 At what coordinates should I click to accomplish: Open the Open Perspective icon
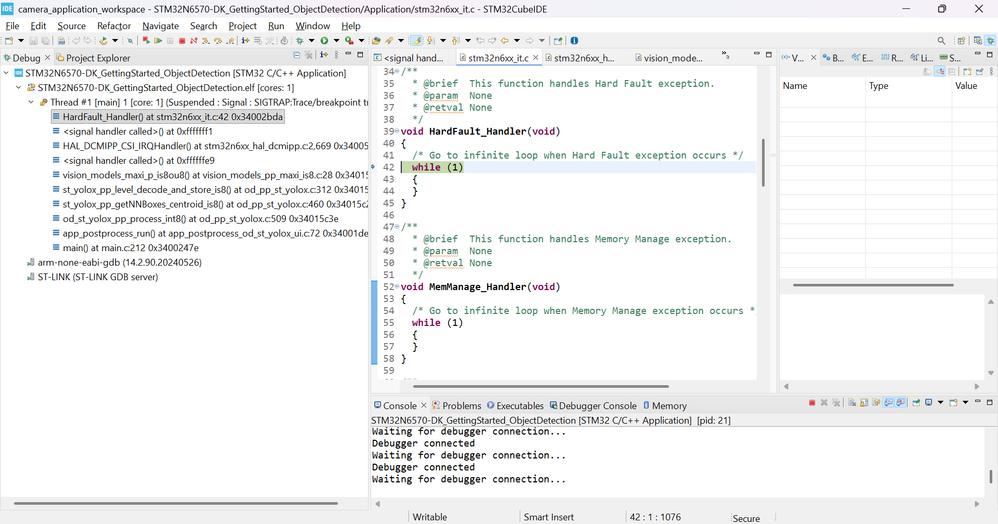961,41
